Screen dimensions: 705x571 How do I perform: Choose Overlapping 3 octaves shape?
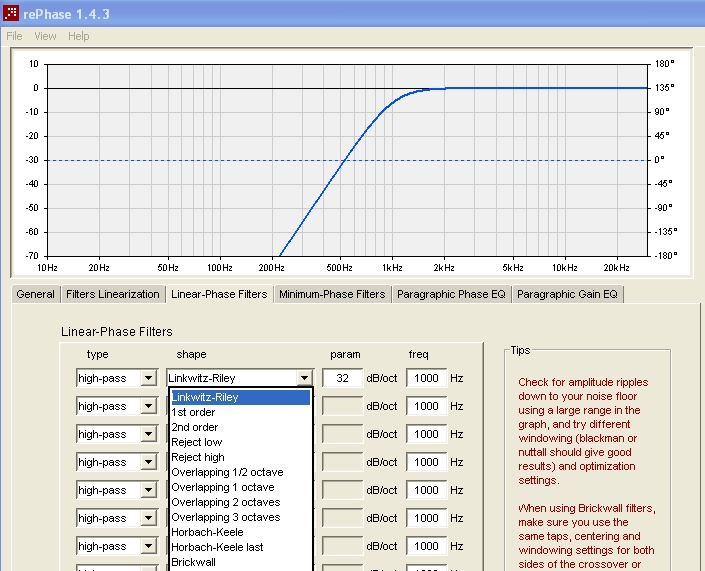coord(241,517)
